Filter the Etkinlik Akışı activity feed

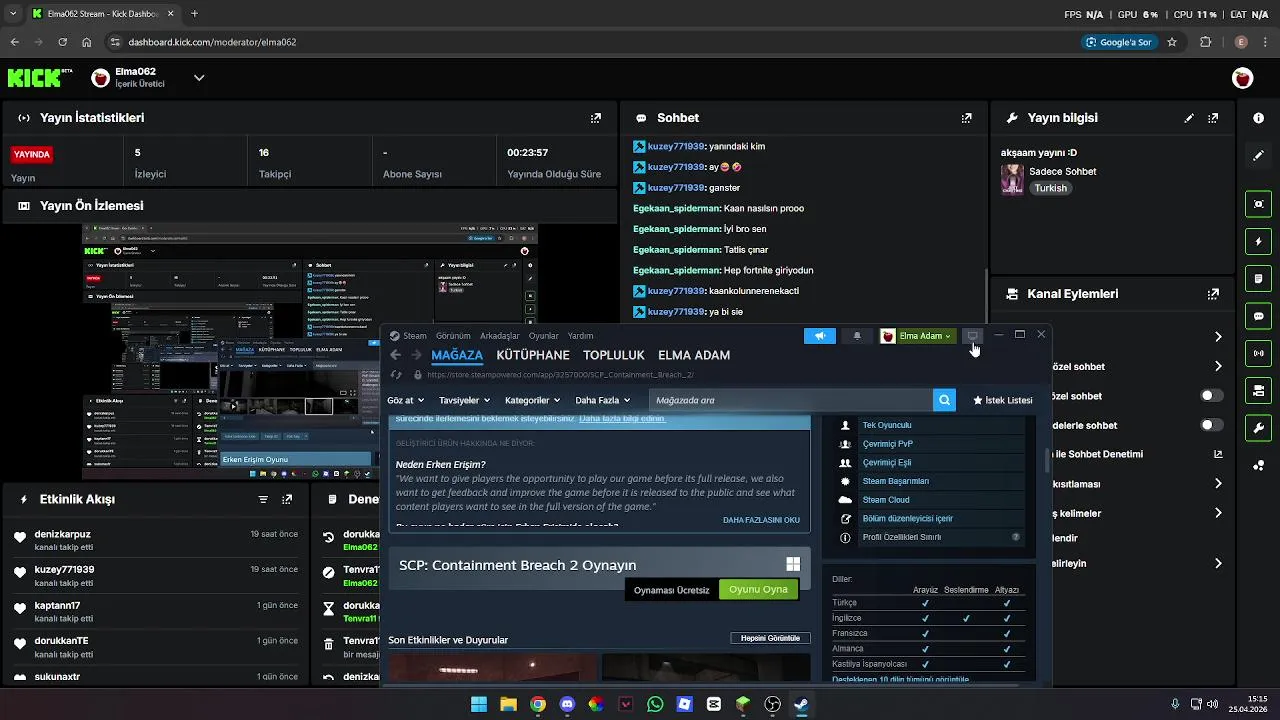click(263, 499)
